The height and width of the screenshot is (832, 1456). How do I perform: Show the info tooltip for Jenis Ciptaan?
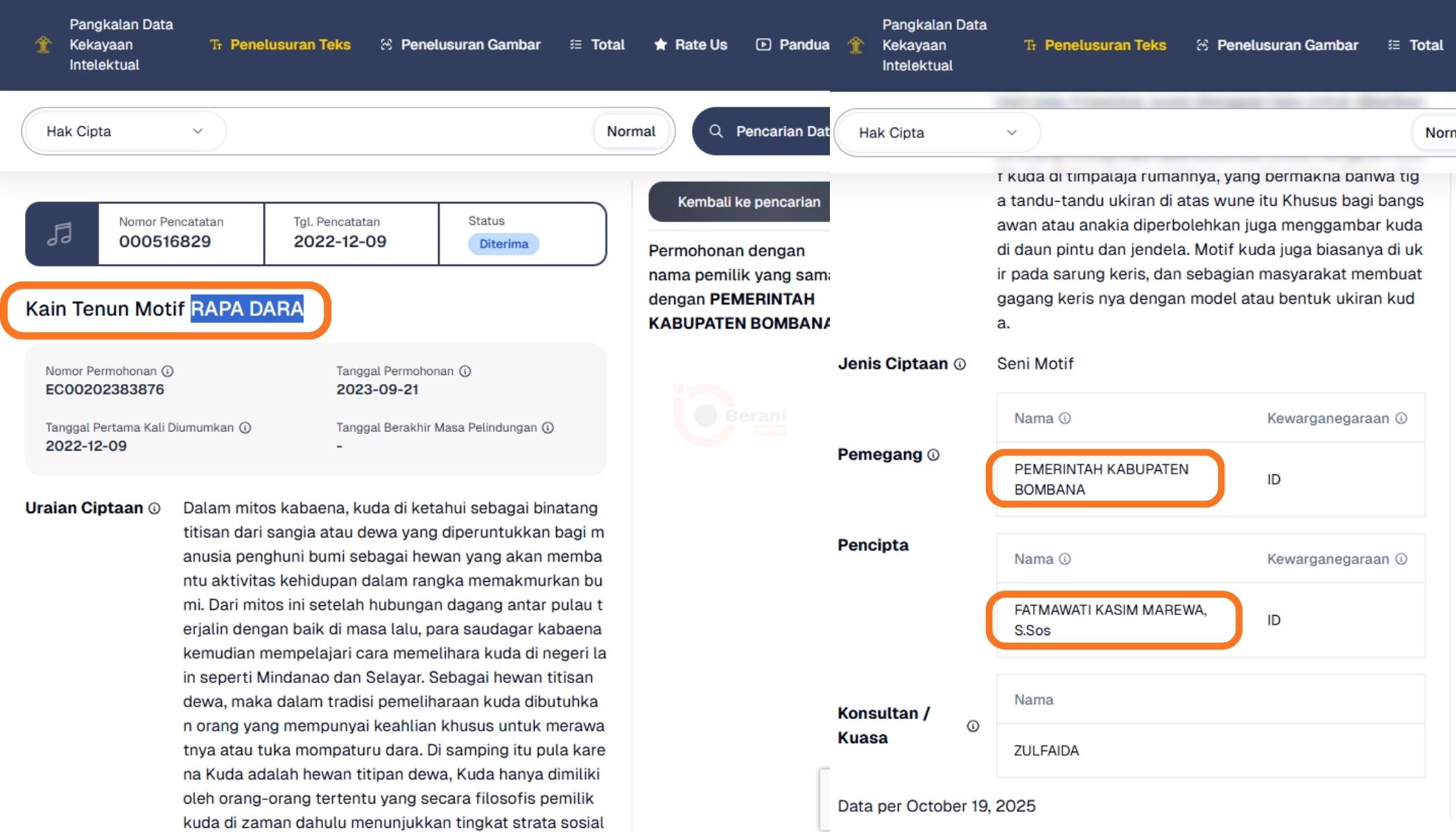[960, 363]
